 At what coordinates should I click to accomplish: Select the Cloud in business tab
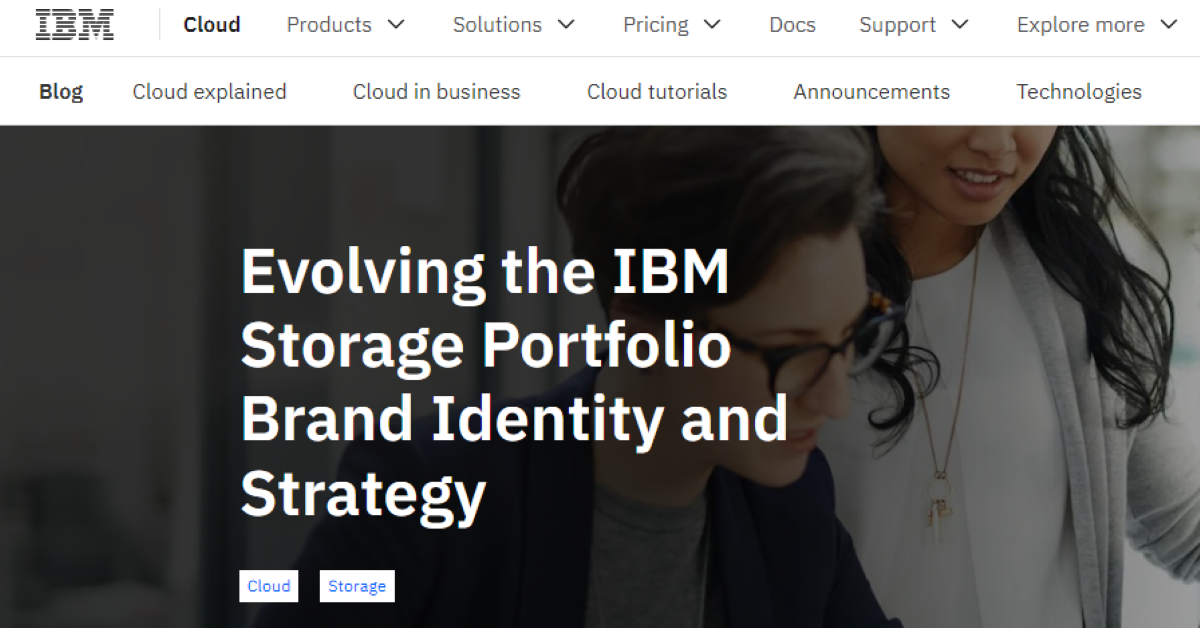click(x=437, y=92)
